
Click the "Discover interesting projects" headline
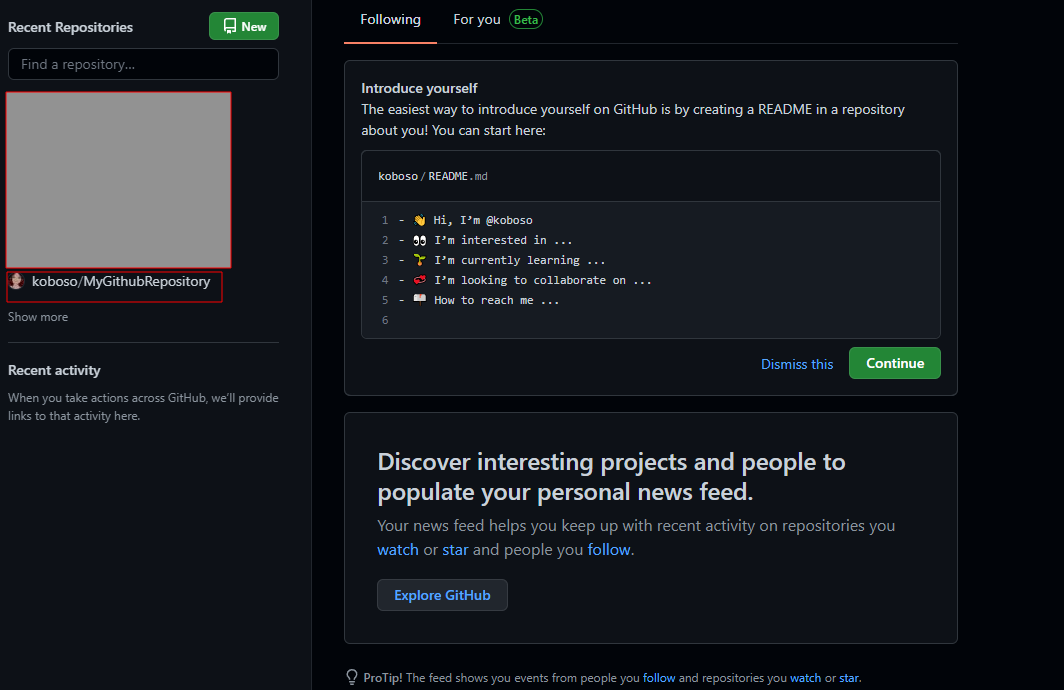tap(611, 477)
